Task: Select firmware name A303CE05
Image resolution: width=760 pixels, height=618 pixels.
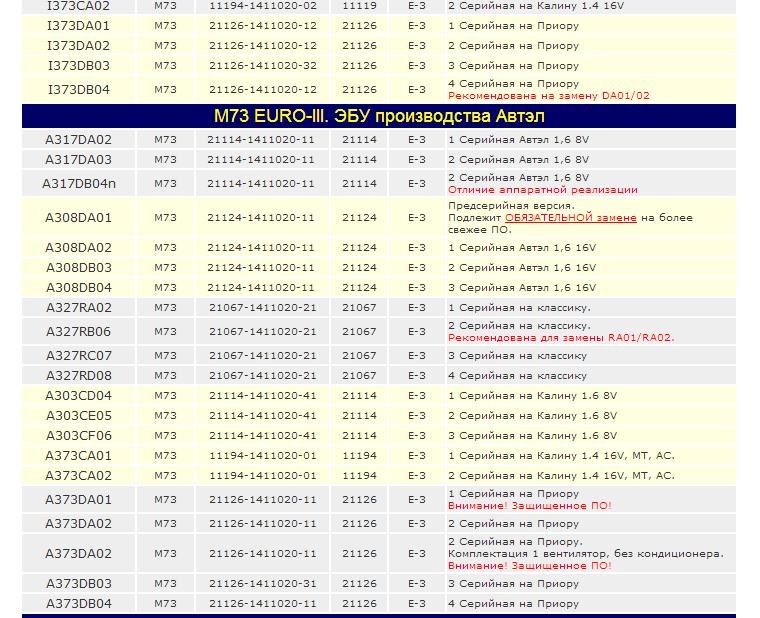Action: point(79,415)
